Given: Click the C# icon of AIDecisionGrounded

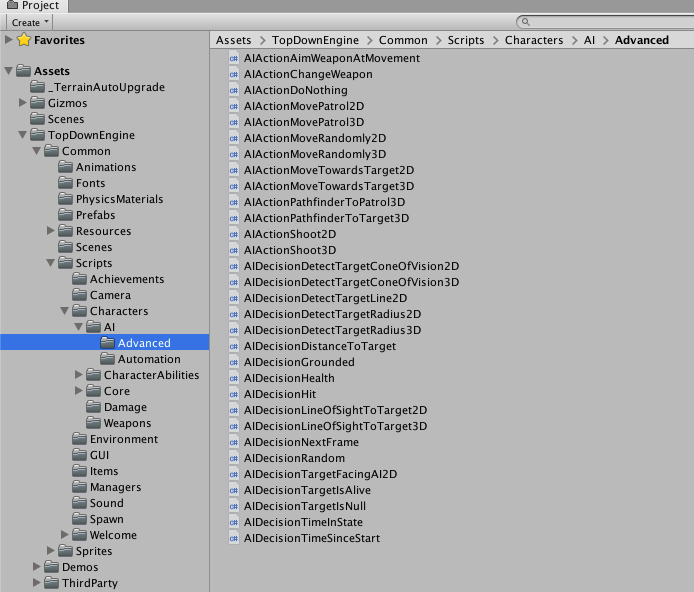Looking at the screenshot, I should [x=234, y=362].
